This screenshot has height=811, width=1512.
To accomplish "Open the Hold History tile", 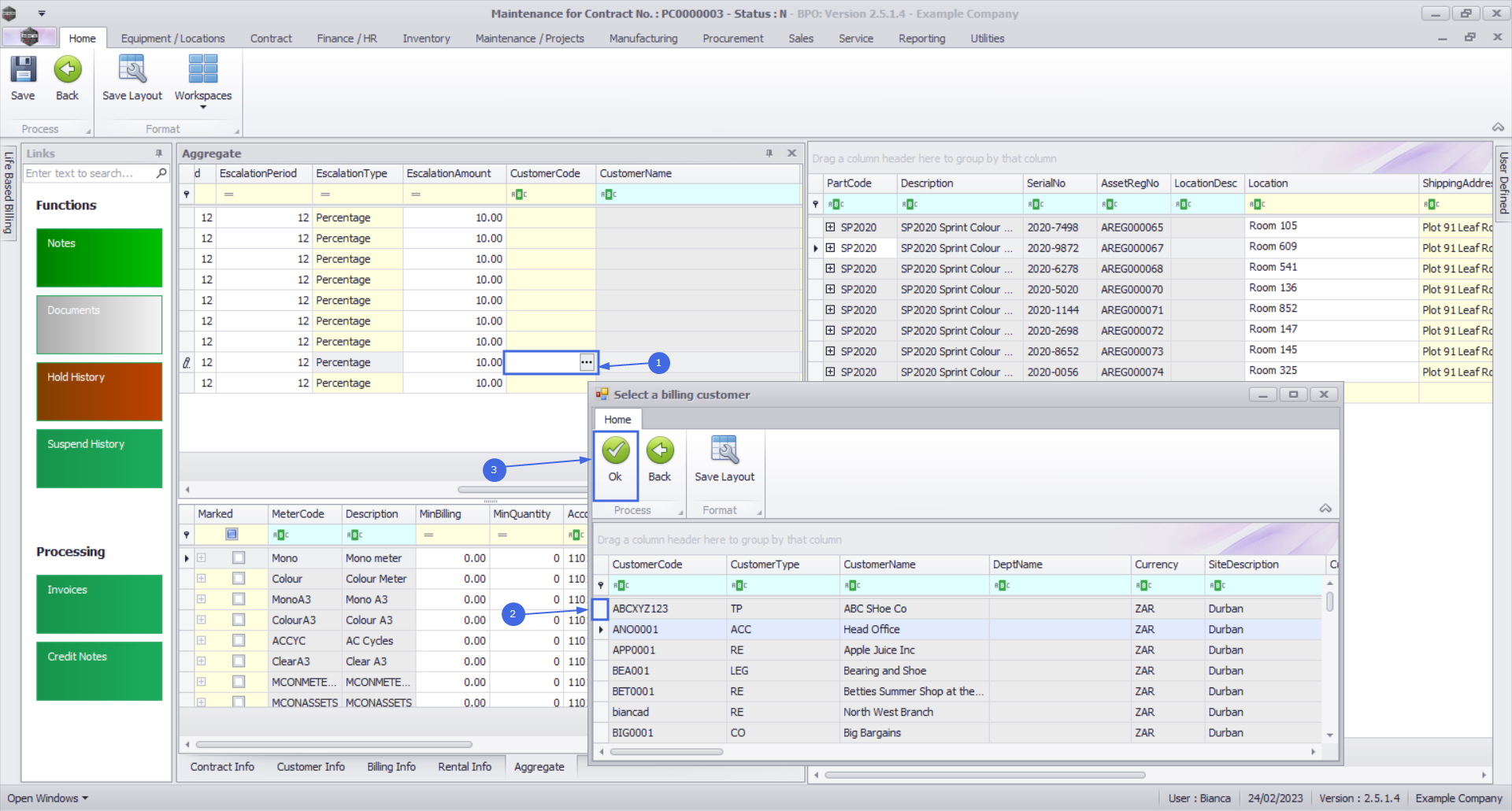I will [99, 391].
